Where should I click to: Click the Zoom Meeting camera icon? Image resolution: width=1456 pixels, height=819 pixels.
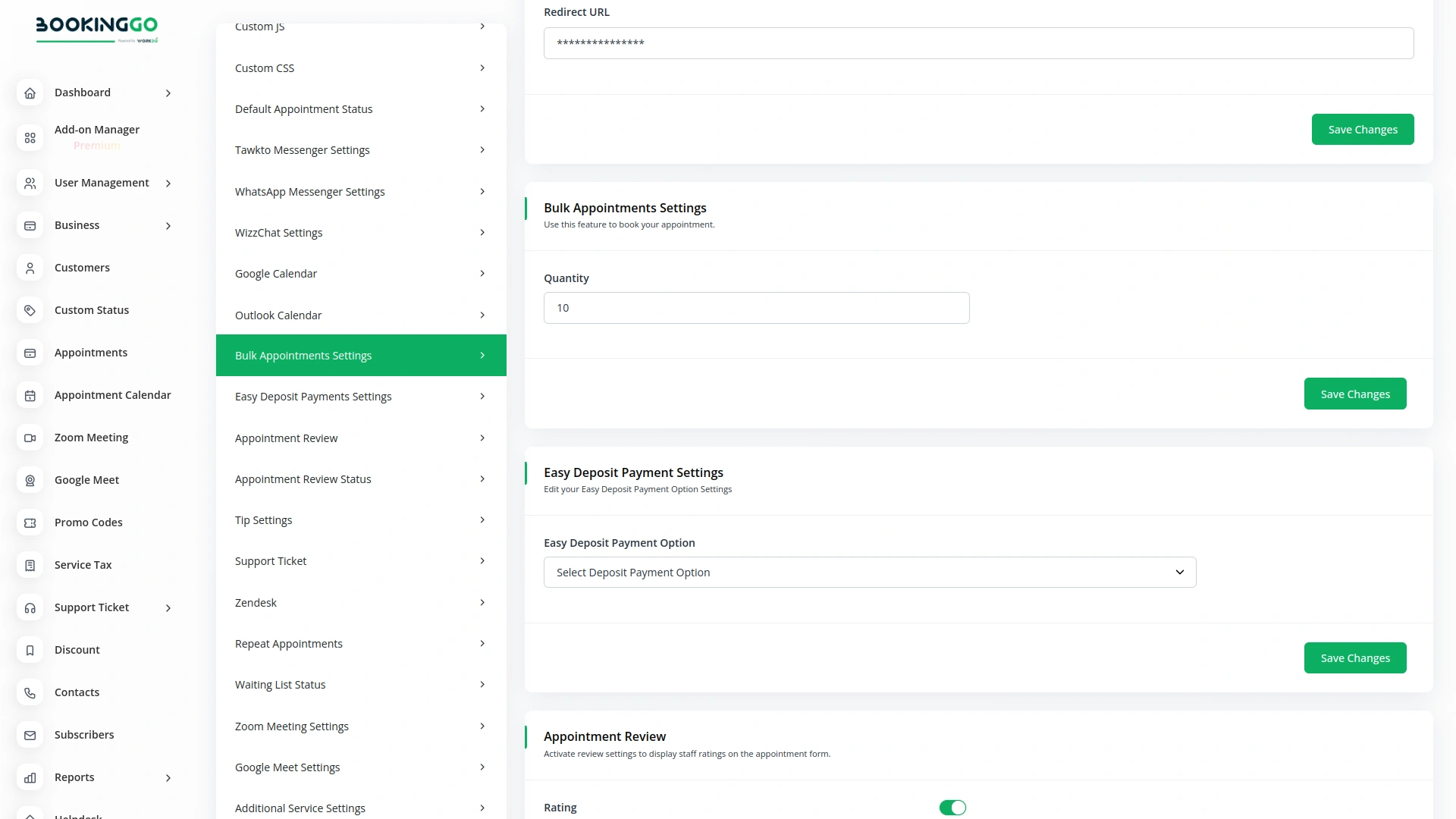click(x=30, y=438)
